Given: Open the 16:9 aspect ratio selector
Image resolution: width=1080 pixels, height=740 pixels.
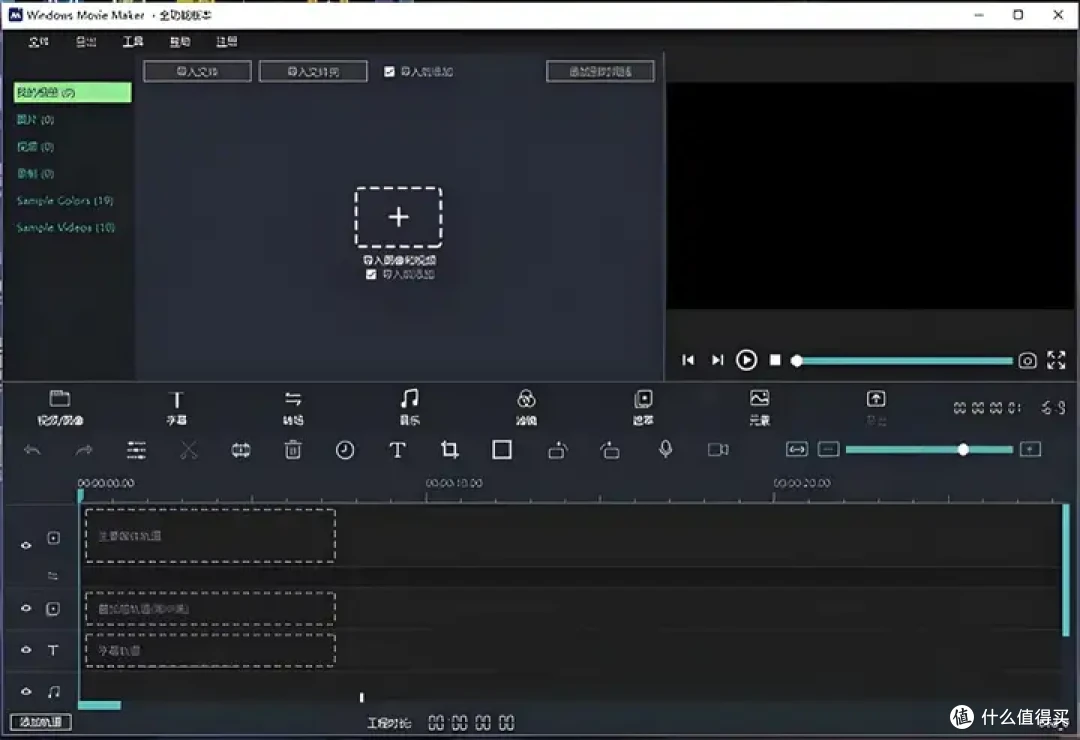Looking at the screenshot, I should tap(1053, 408).
